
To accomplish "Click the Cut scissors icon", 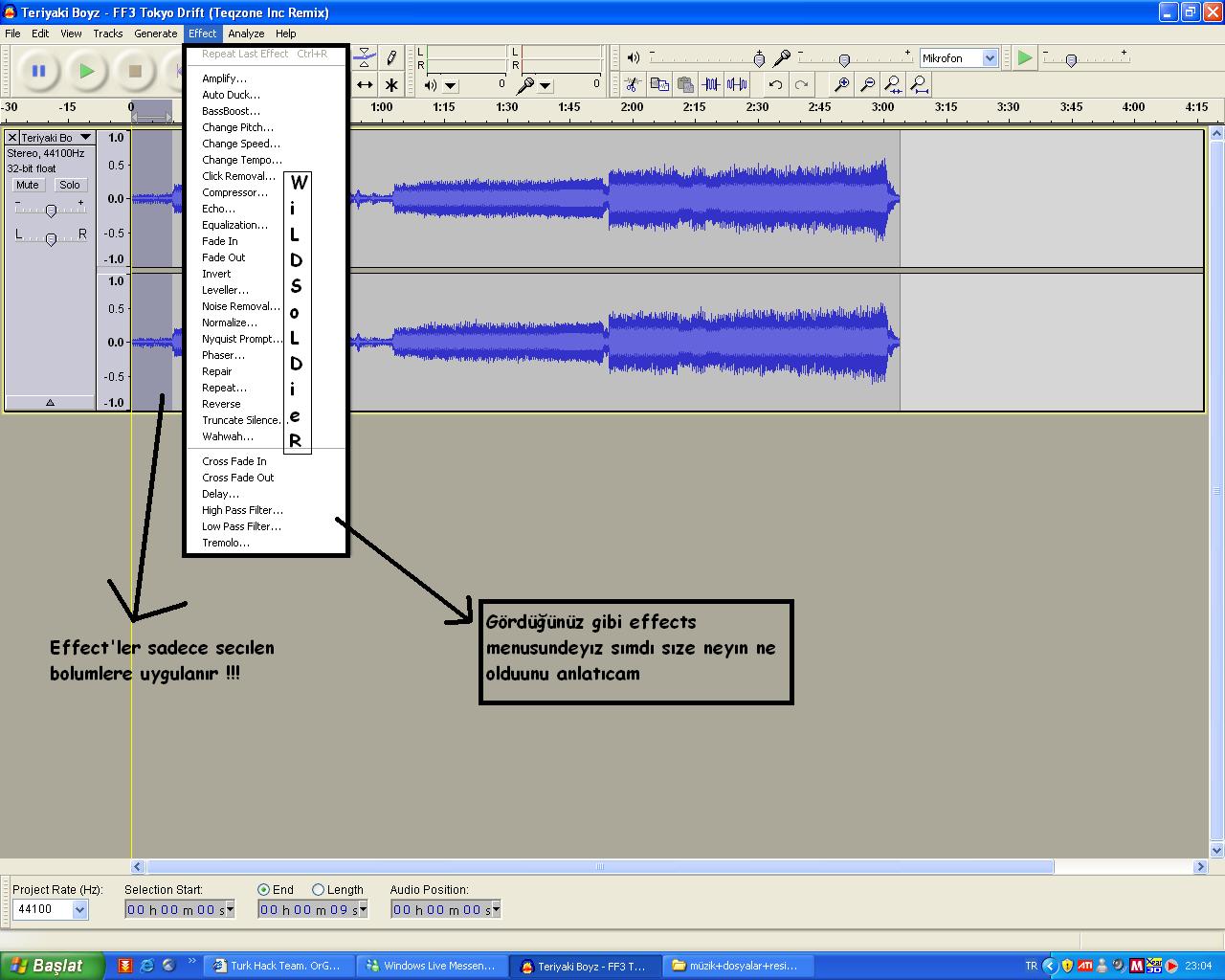I will pos(632,84).
